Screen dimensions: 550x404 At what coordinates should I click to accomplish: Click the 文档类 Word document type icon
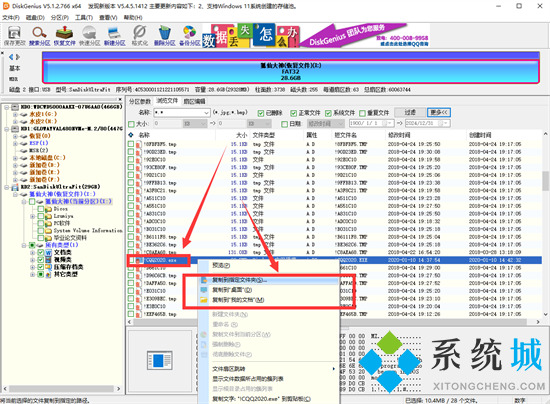(48, 252)
